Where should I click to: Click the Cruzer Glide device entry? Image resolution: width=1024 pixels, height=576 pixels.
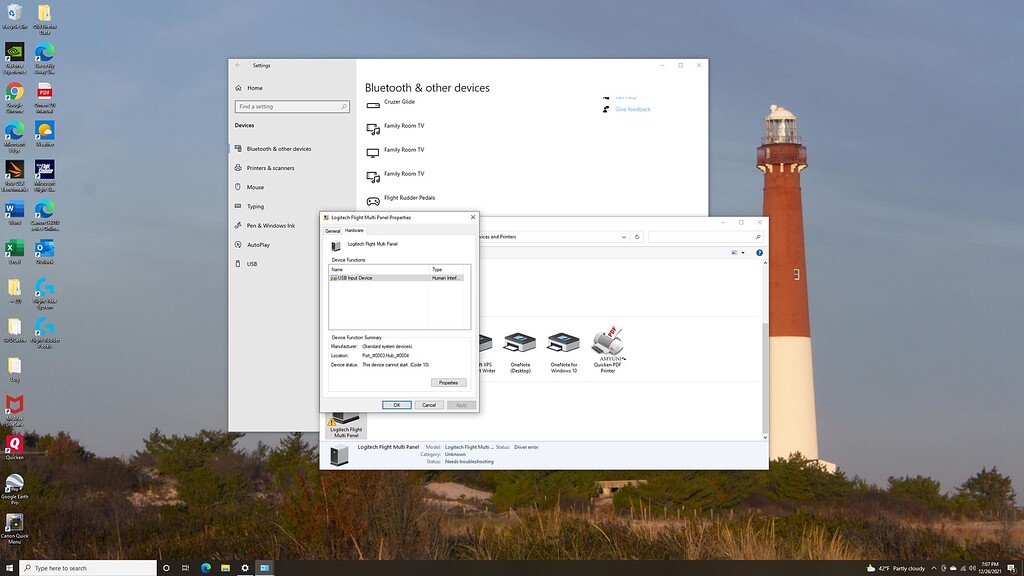[399, 102]
